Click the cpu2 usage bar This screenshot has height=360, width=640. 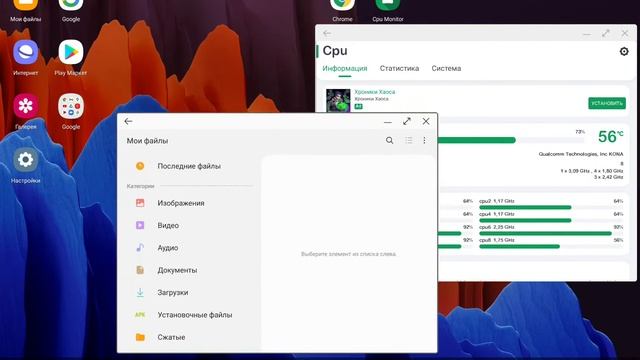(x=550, y=207)
